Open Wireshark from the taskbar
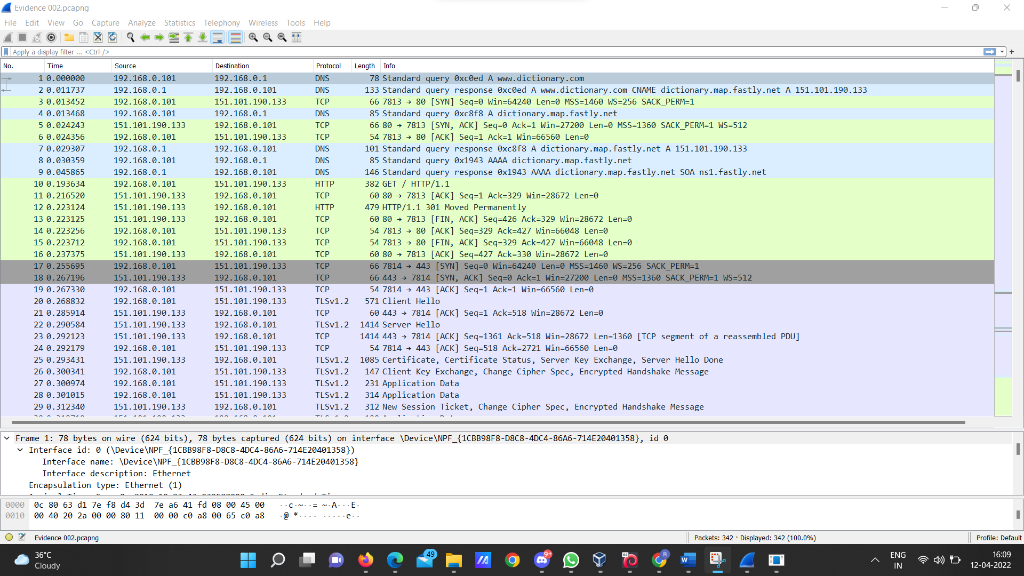This screenshot has height=576, width=1024. click(745, 561)
